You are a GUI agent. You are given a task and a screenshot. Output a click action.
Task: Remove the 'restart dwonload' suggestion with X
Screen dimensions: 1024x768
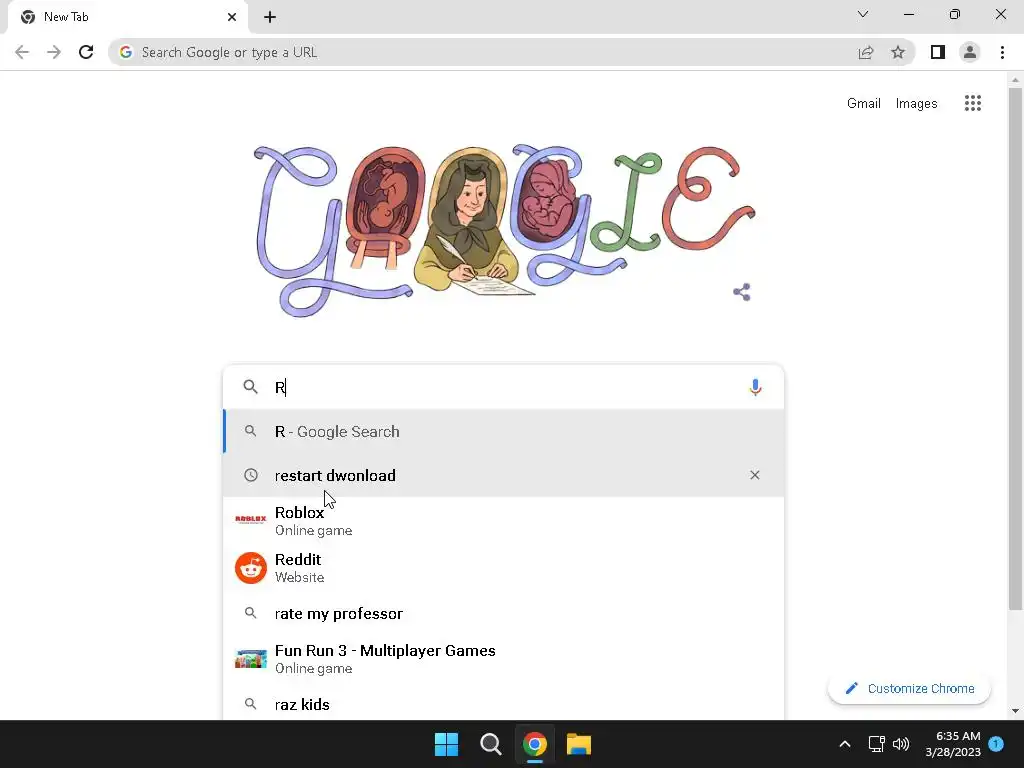click(755, 475)
